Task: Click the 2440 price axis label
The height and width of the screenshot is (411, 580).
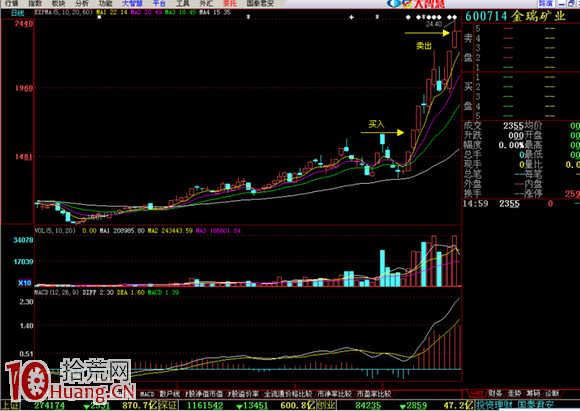Action: (x=24, y=24)
